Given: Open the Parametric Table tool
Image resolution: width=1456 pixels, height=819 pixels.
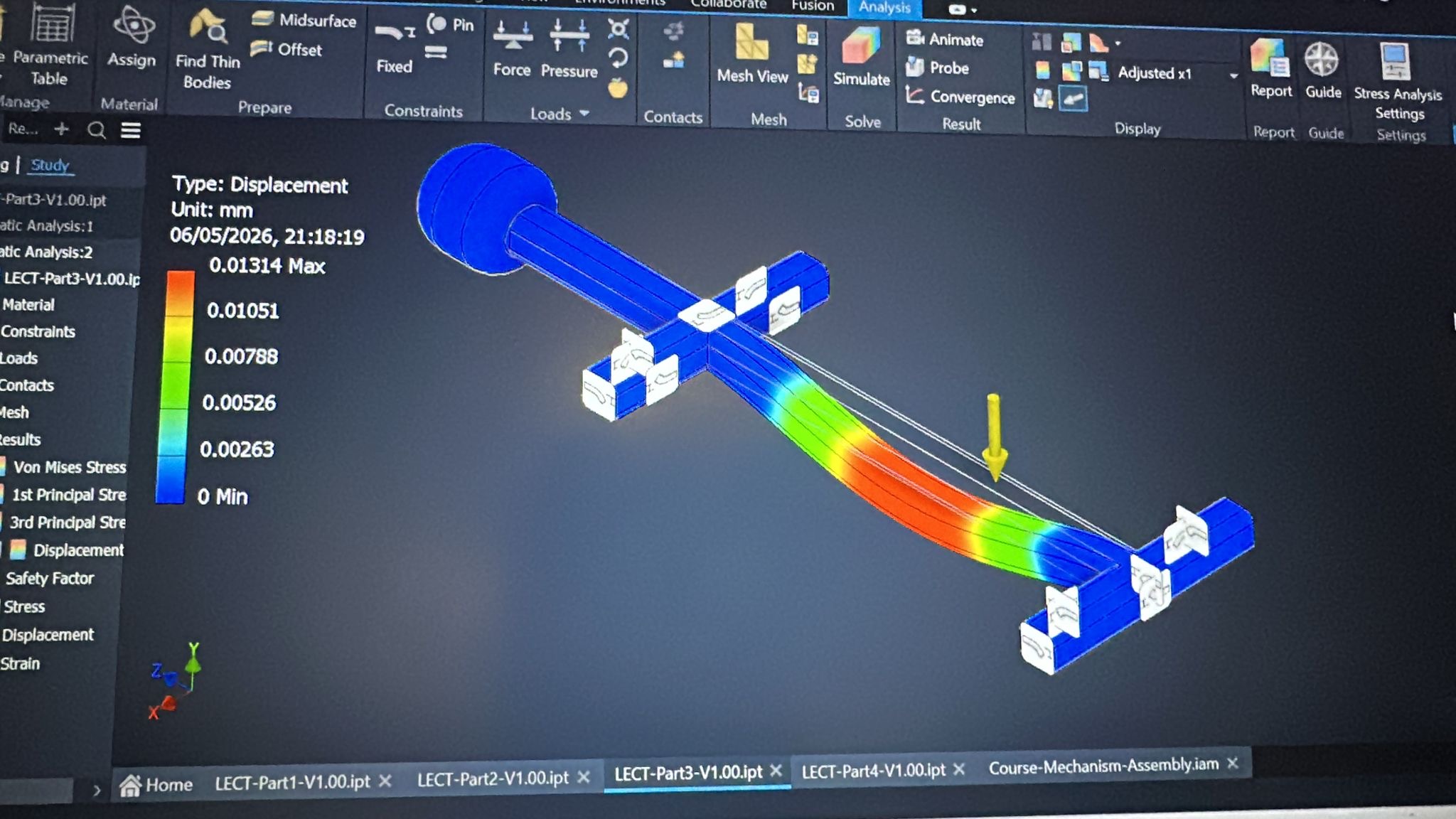Looking at the screenshot, I should point(50,46).
